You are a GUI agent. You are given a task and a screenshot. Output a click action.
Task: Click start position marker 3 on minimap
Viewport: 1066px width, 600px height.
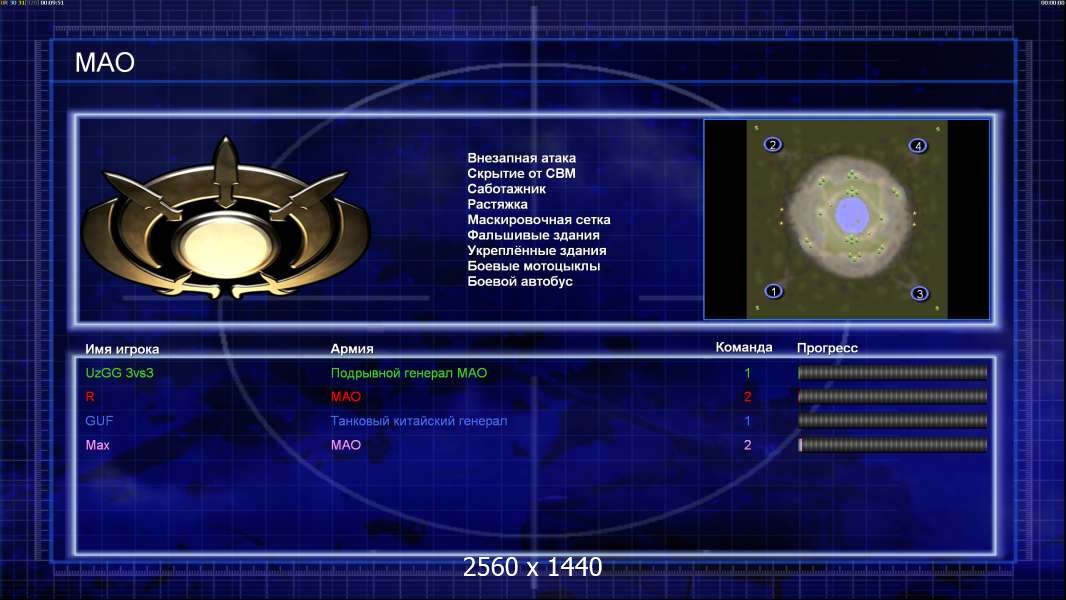(920, 294)
